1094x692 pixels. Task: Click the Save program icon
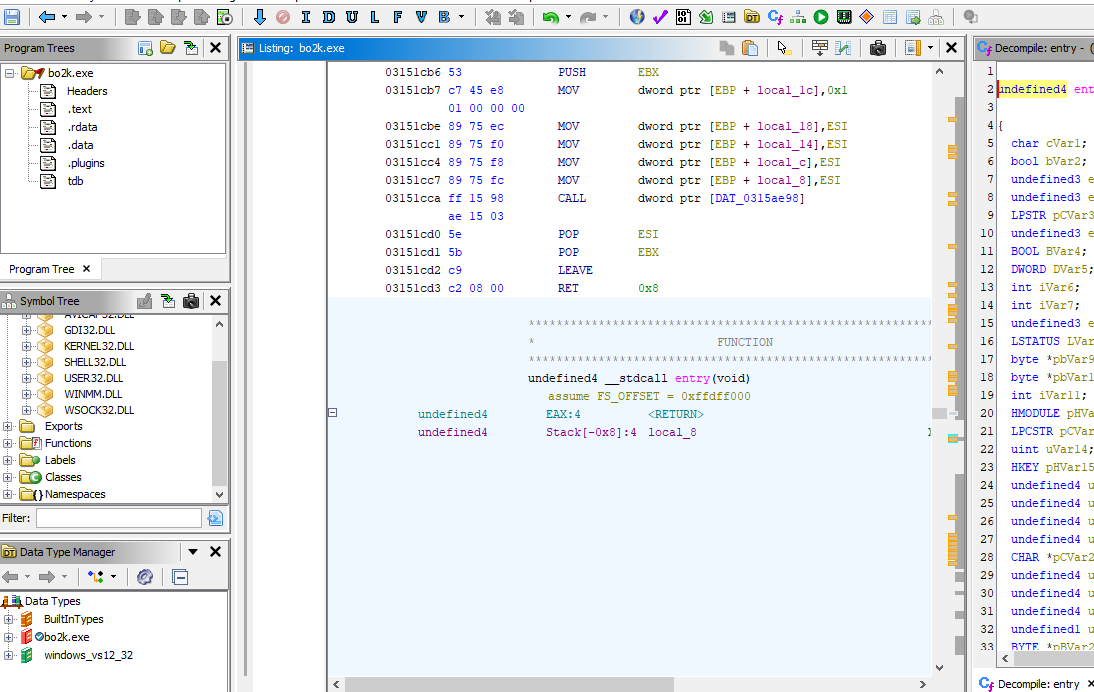pos(13,17)
